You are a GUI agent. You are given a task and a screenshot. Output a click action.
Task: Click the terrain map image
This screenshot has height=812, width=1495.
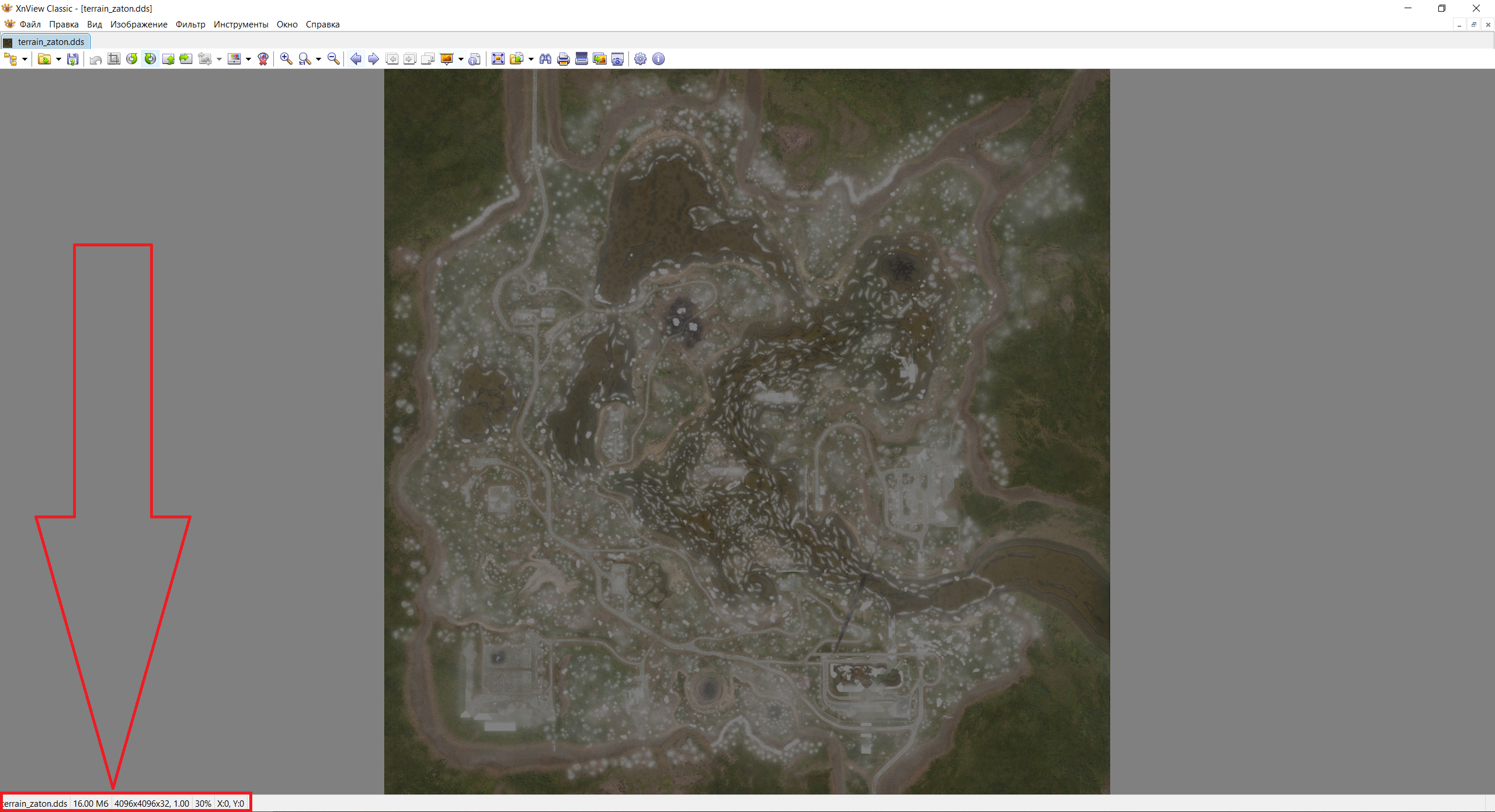pos(747,431)
